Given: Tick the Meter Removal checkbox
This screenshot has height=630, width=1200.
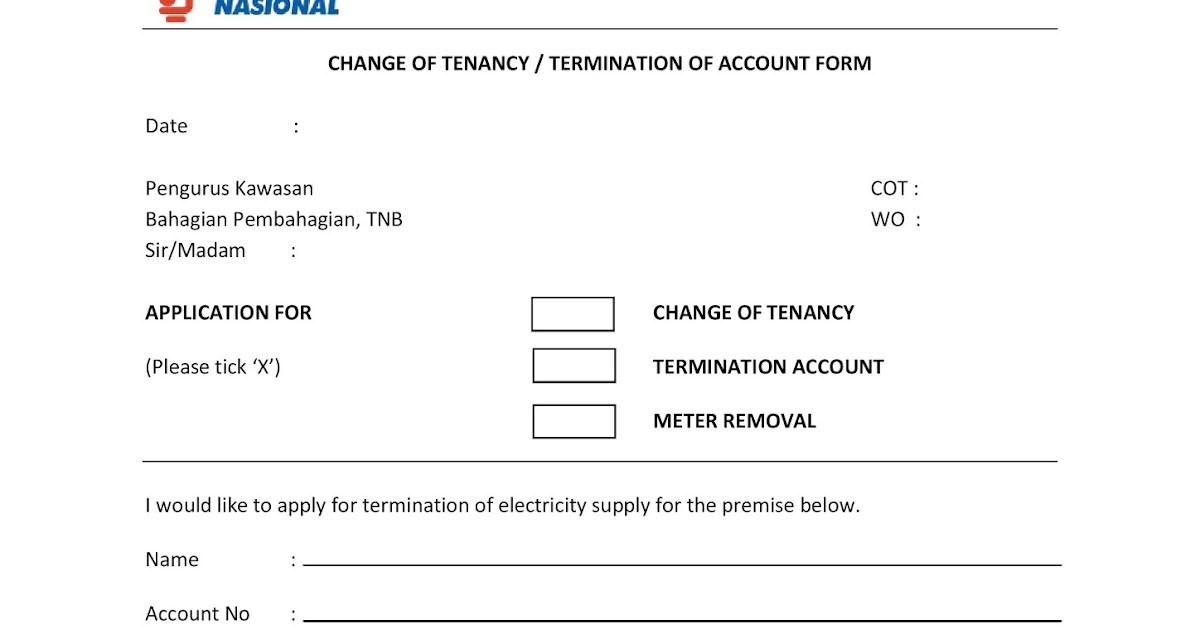Looking at the screenshot, I should pos(574,421).
